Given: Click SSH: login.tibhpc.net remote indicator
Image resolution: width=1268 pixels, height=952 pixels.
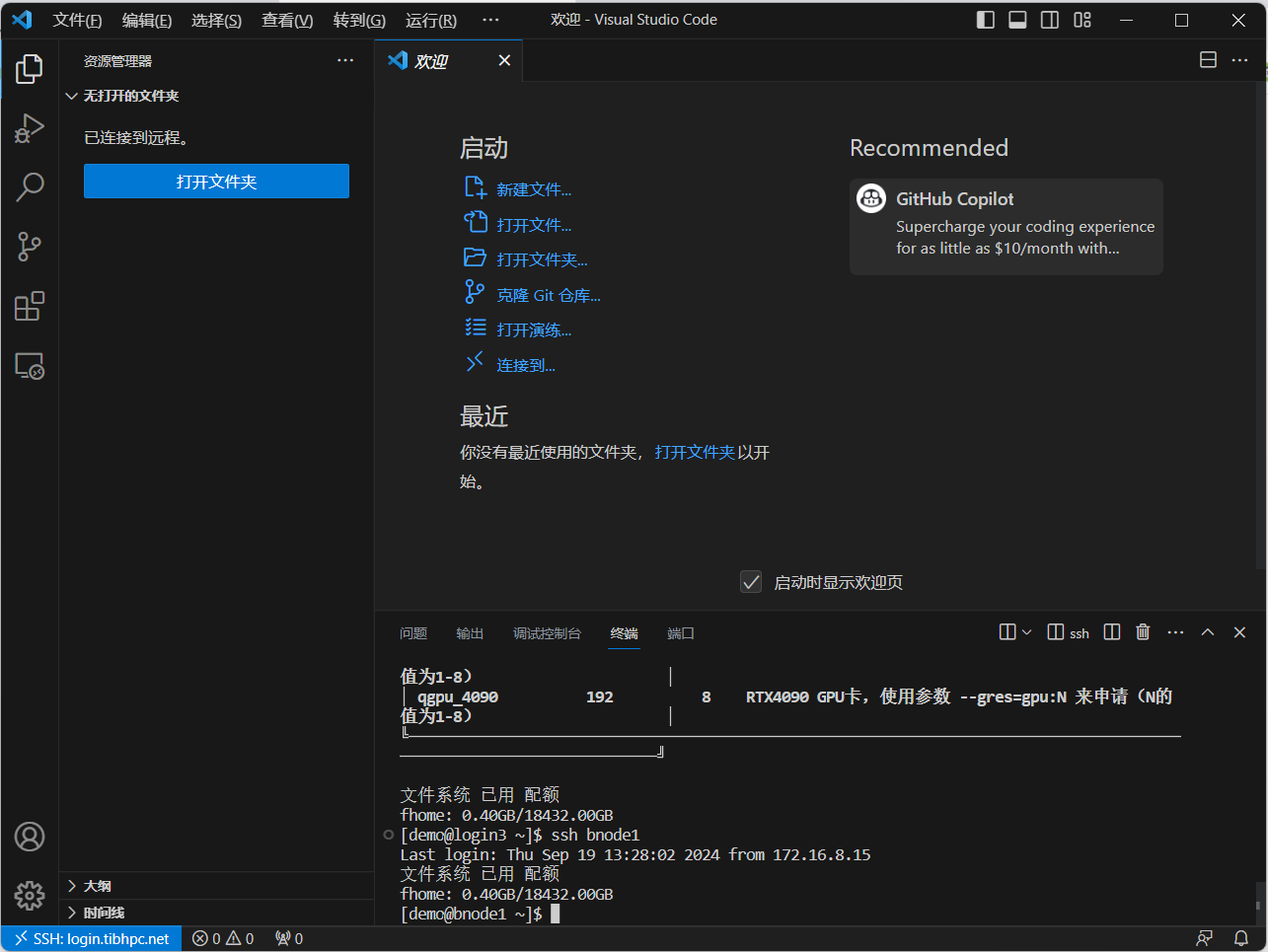Looking at the screenshot, I should (x=91, y=938).
